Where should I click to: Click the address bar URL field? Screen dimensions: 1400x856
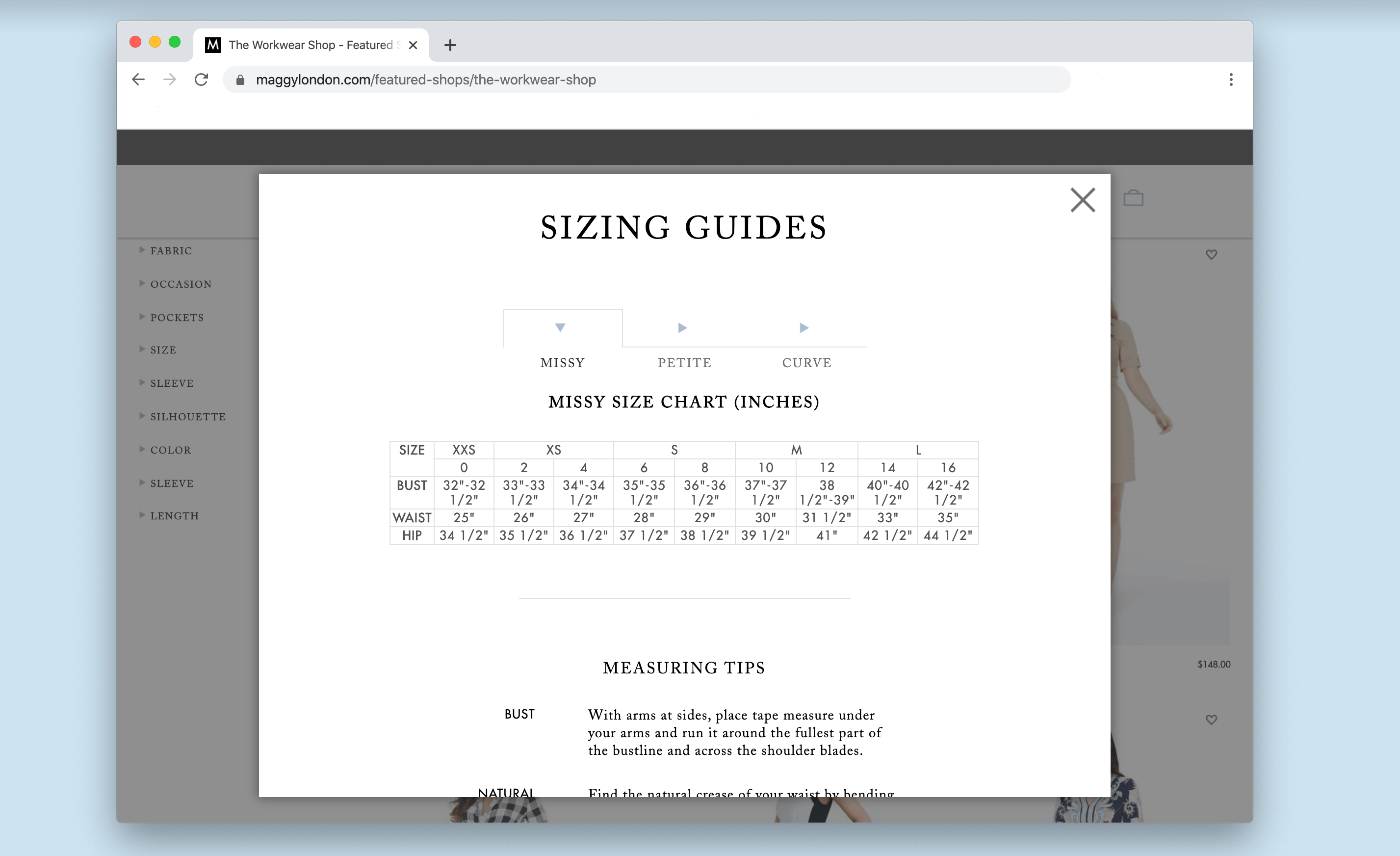[647, 80]
